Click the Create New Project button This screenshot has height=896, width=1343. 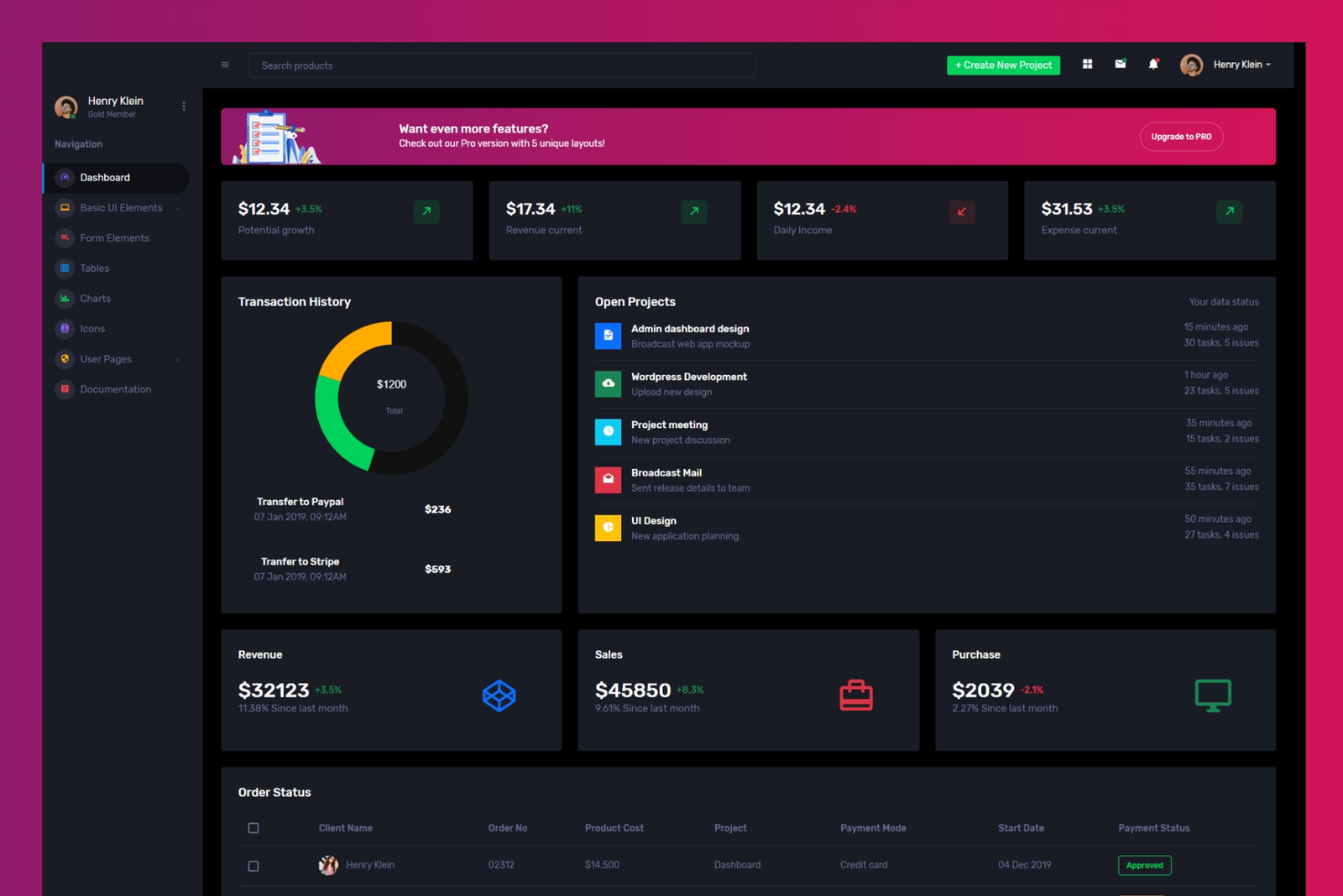point(1002,65)
